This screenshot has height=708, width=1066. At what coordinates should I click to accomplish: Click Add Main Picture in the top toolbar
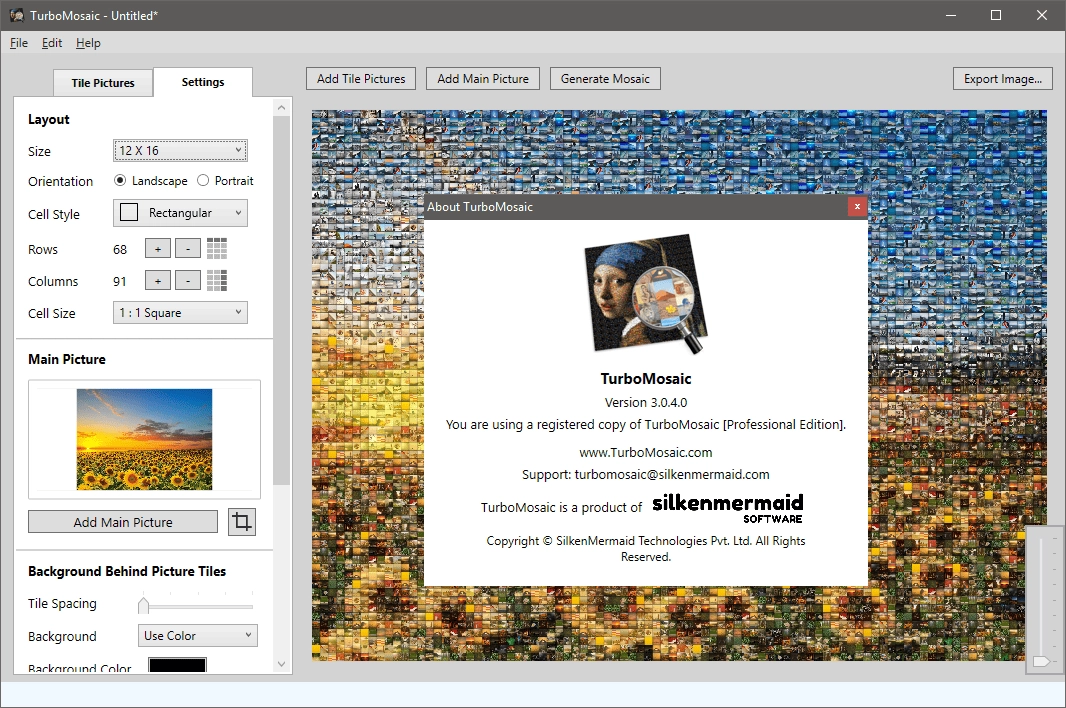point(483,79)
